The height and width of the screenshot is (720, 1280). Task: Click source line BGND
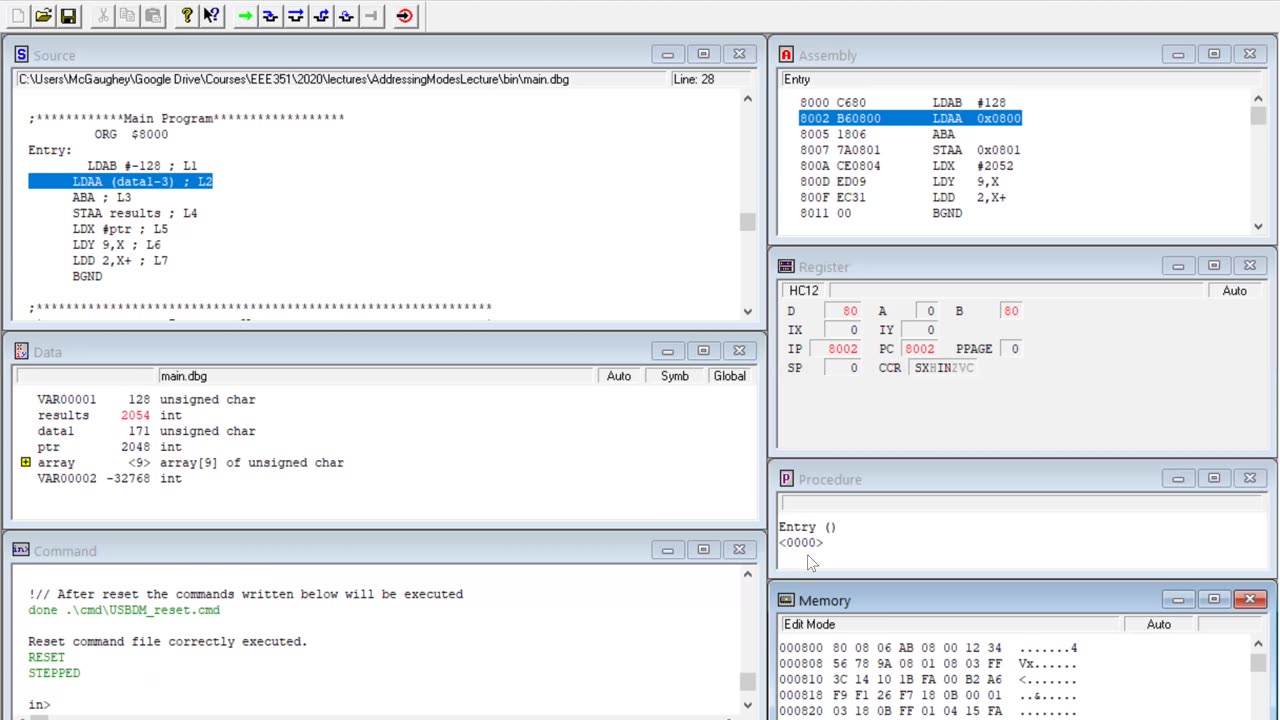(87, 277)
